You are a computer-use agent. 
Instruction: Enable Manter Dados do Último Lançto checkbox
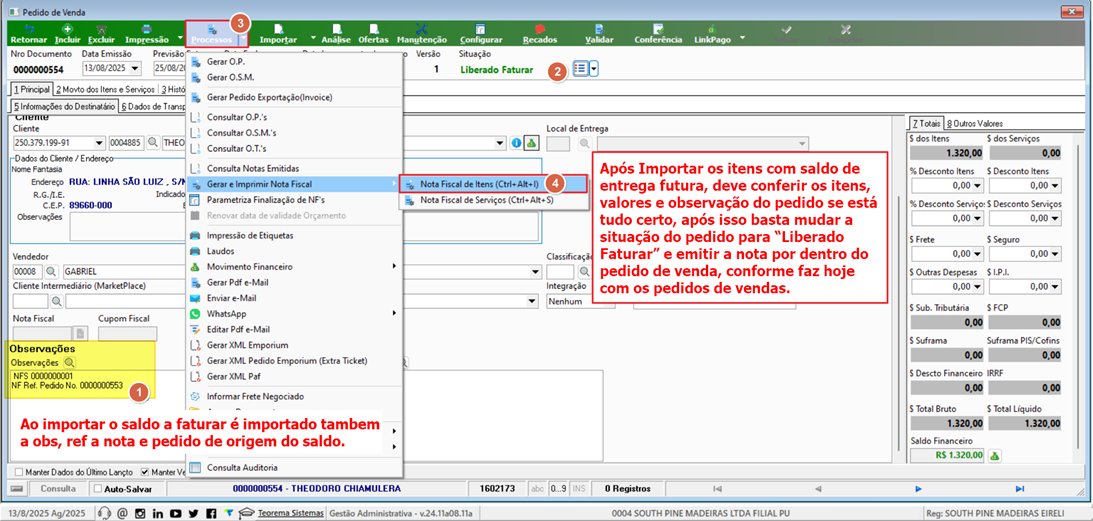pos(19,471)
